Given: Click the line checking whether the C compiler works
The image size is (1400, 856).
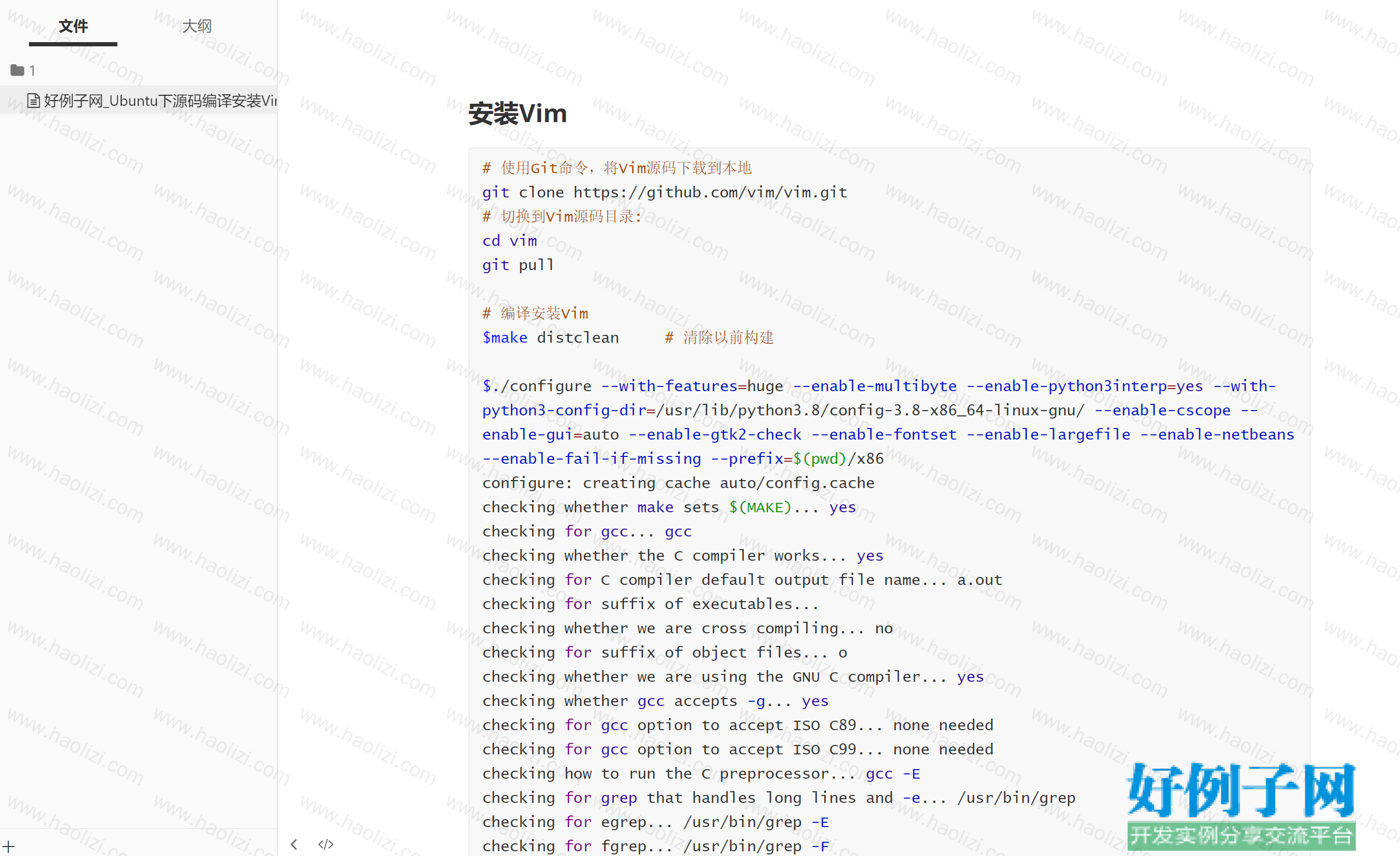Looking at the screenshot, I should [x=683, y=555].
